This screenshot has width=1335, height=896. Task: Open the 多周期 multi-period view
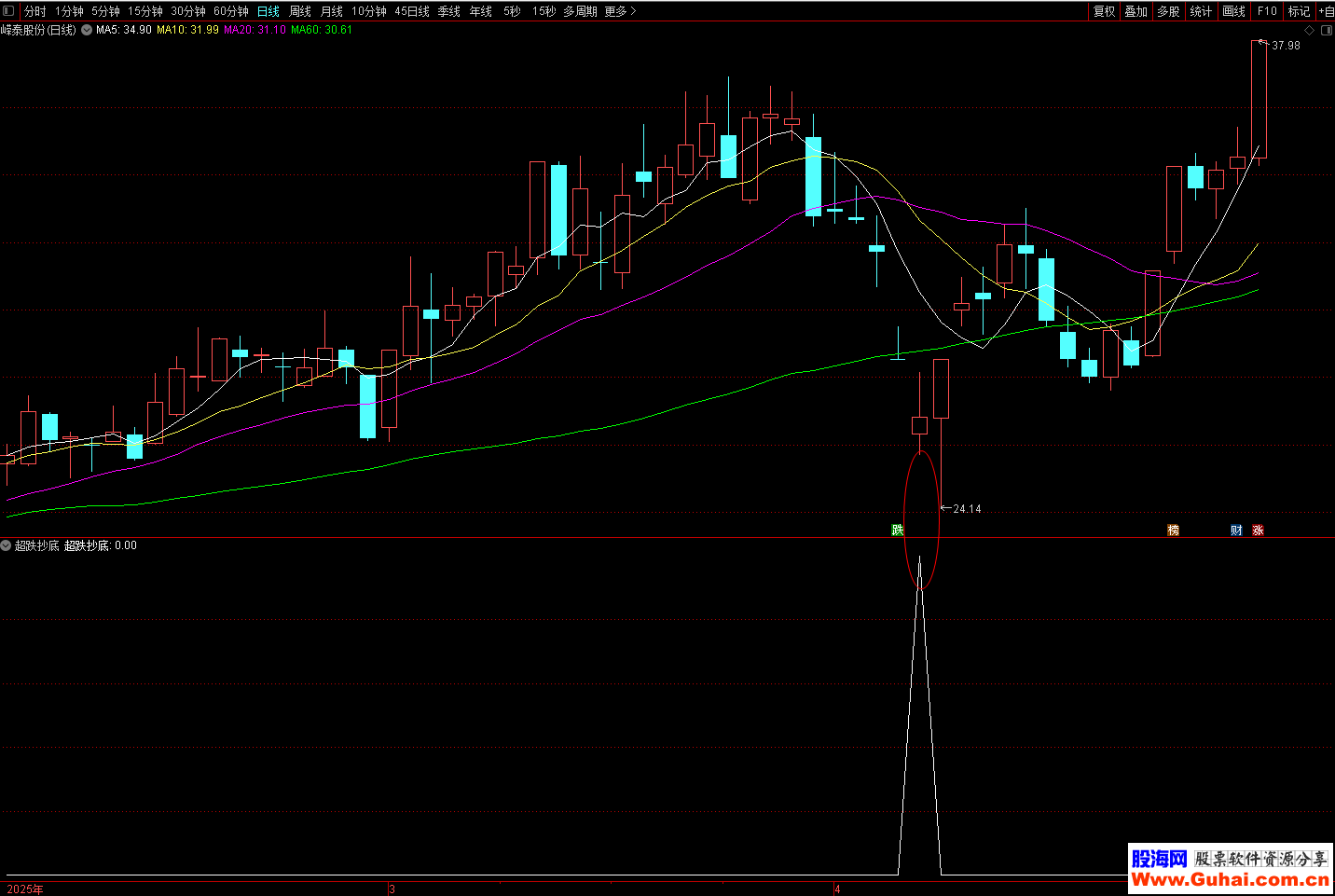click(580, 11)
